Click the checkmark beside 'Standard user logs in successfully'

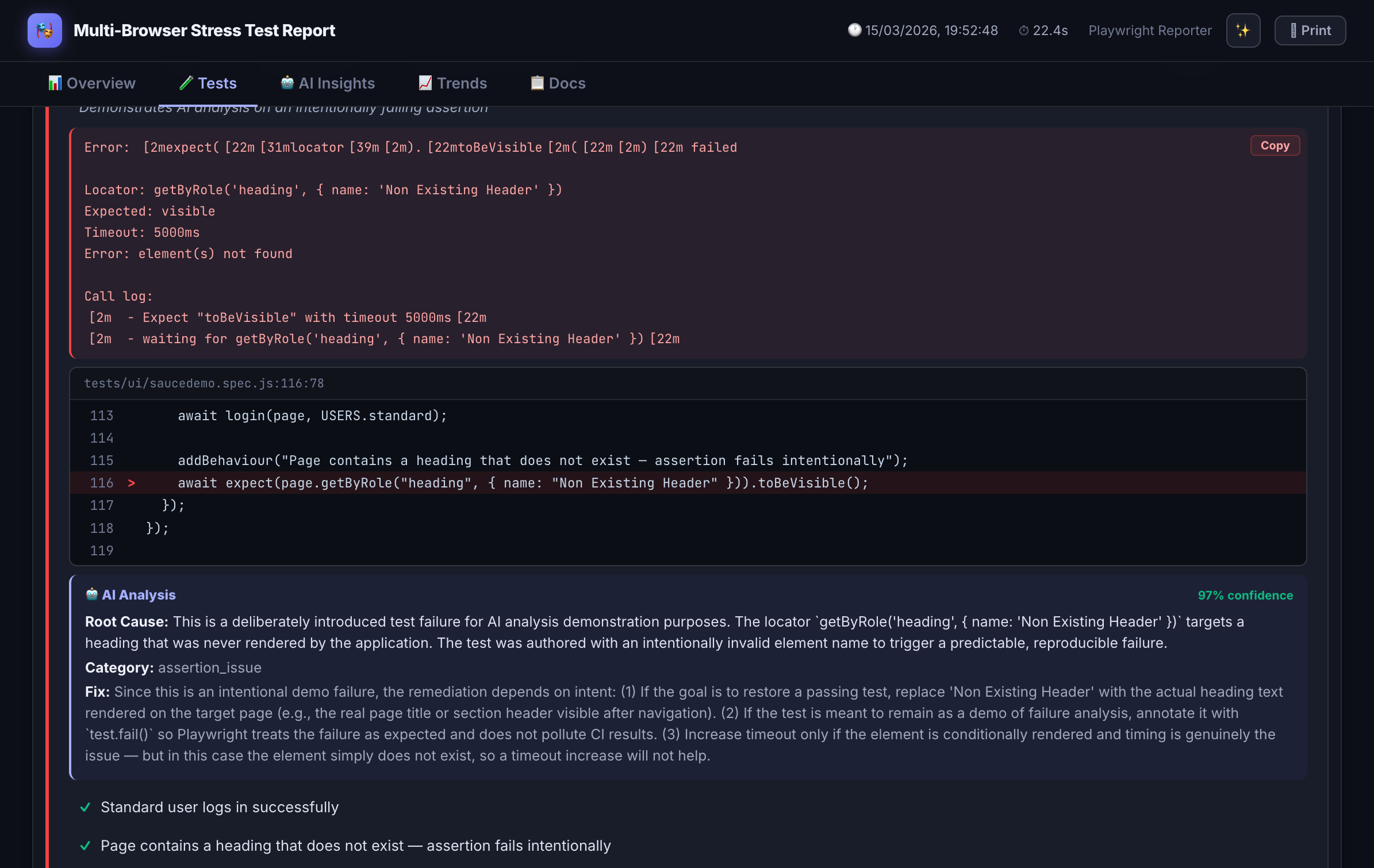point(86,807)
